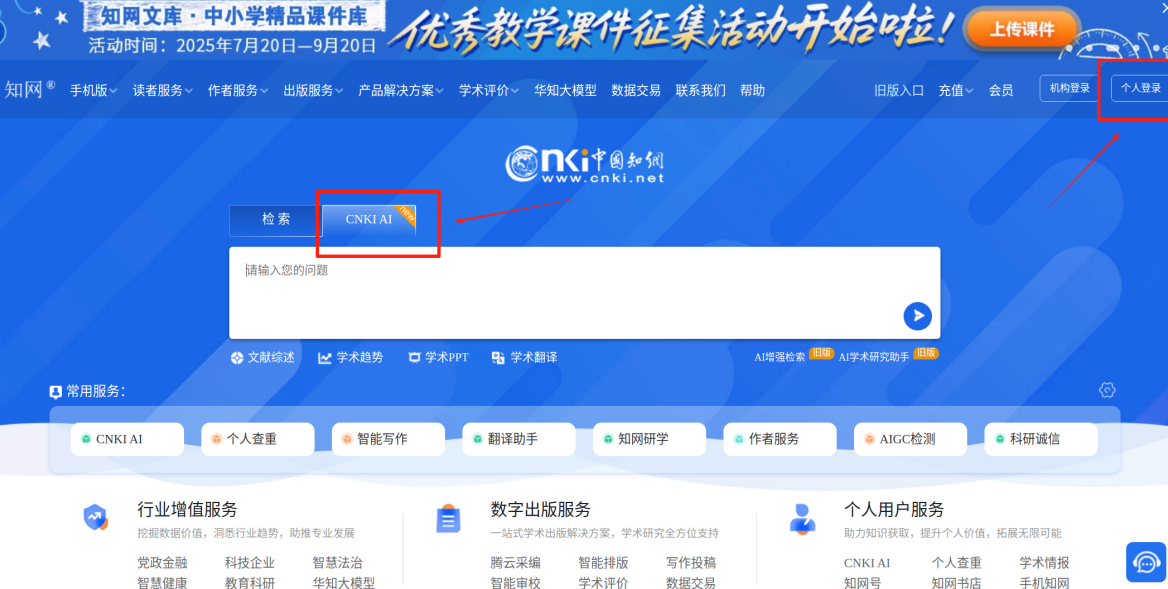This screenshot has height=589, width=1168.
Task: Click the 机构登录 button
Action: 1070,89
